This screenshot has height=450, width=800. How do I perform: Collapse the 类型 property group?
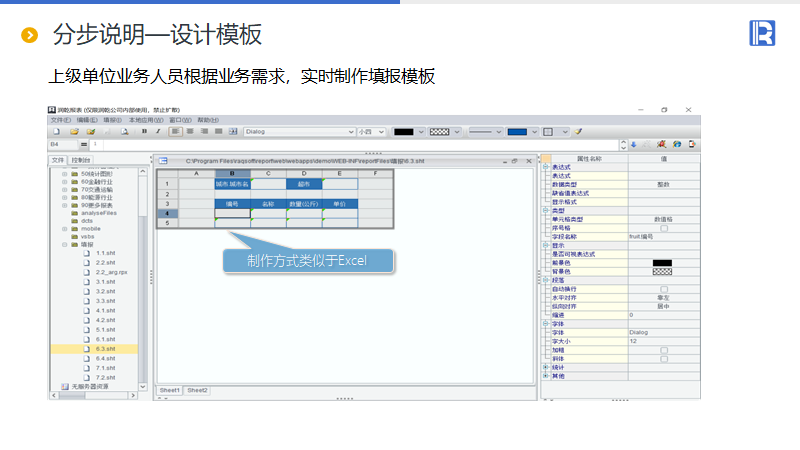click(x=545, y=210)
